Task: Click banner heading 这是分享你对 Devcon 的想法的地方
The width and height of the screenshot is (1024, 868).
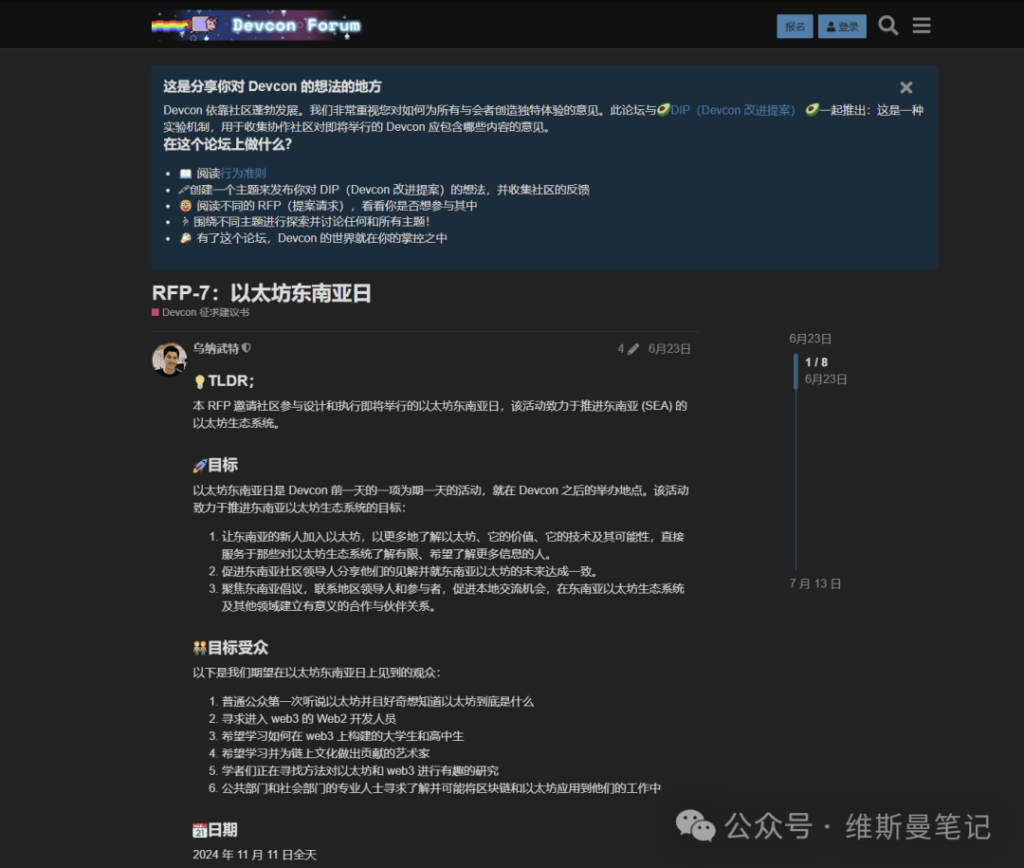Action: click(272, 86)
